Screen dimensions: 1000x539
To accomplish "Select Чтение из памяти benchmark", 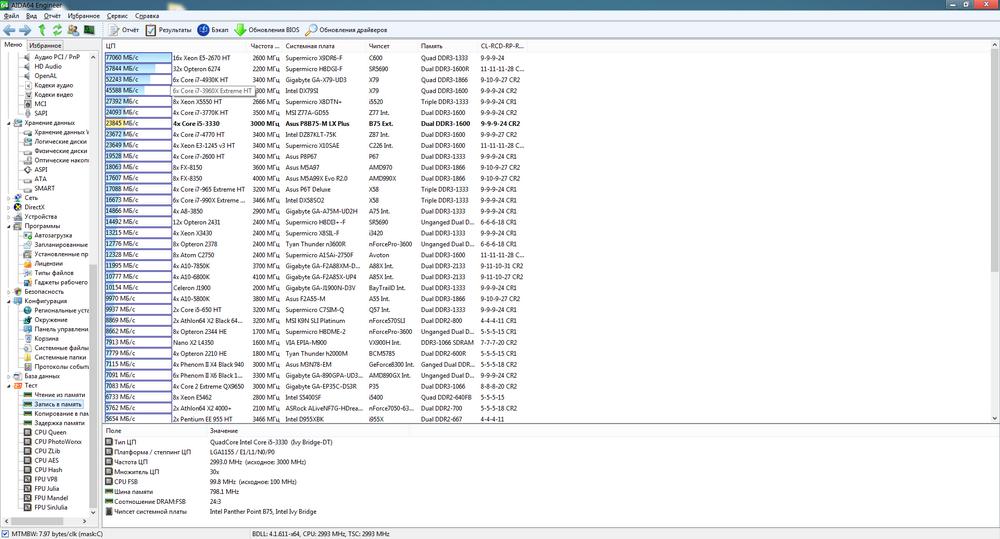I will 59,395.
